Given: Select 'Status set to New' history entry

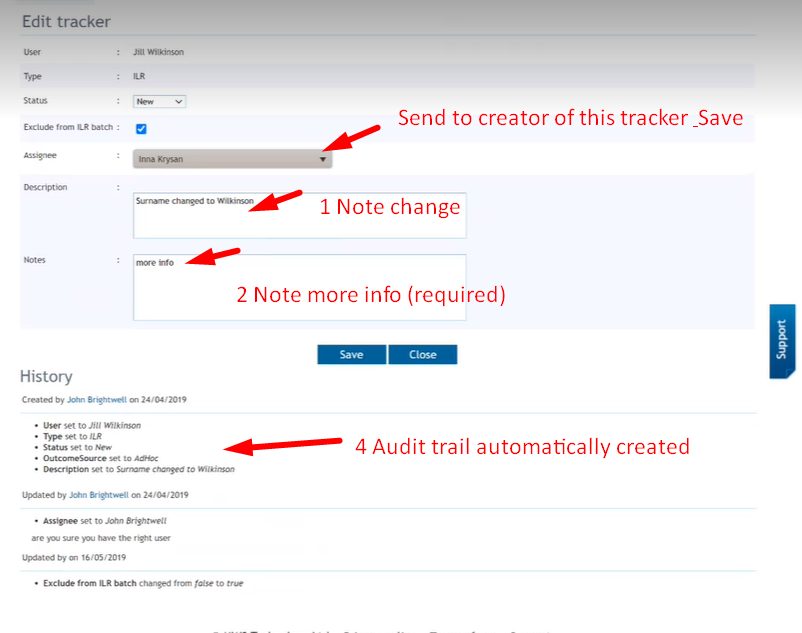Looking at the screenshot, I should [x=77, y=447].
